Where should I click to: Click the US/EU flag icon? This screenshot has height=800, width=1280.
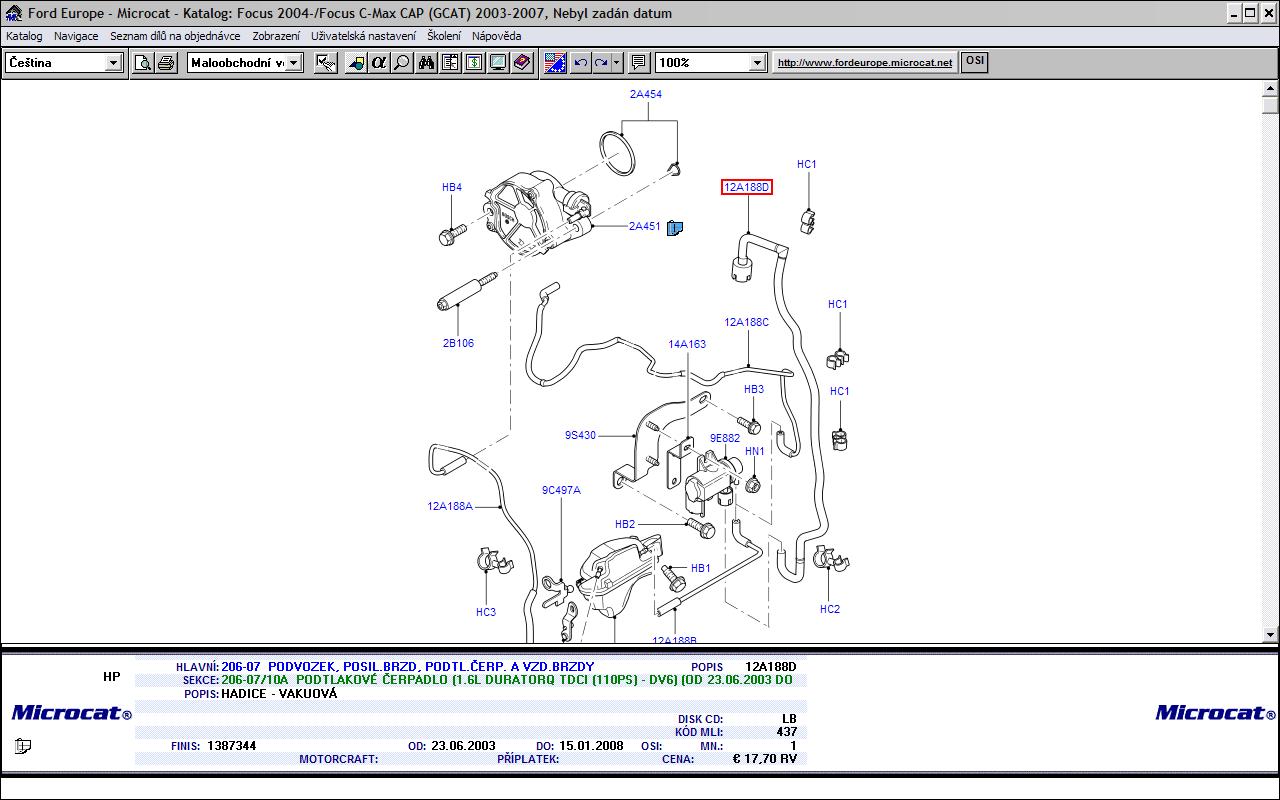(555, 63)
